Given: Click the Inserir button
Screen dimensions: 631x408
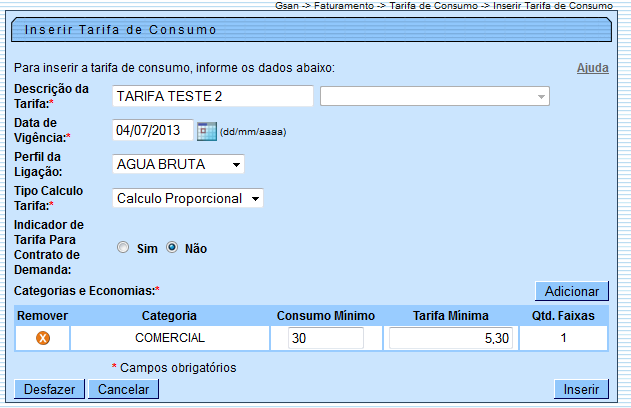Looking at the screenshot, I should pos(581,389).
